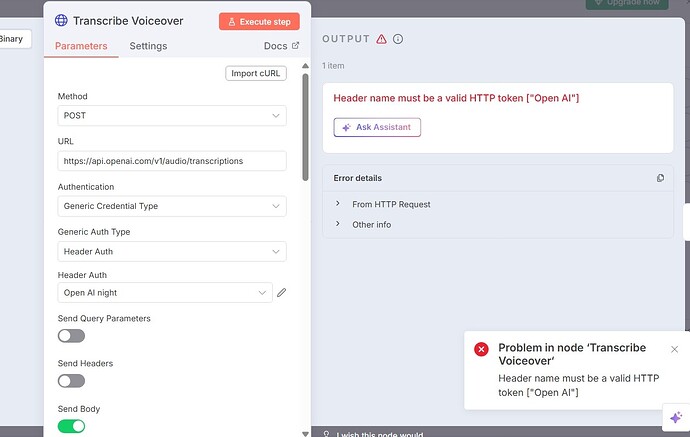Disable the Send Body switch

click(71, 426)
